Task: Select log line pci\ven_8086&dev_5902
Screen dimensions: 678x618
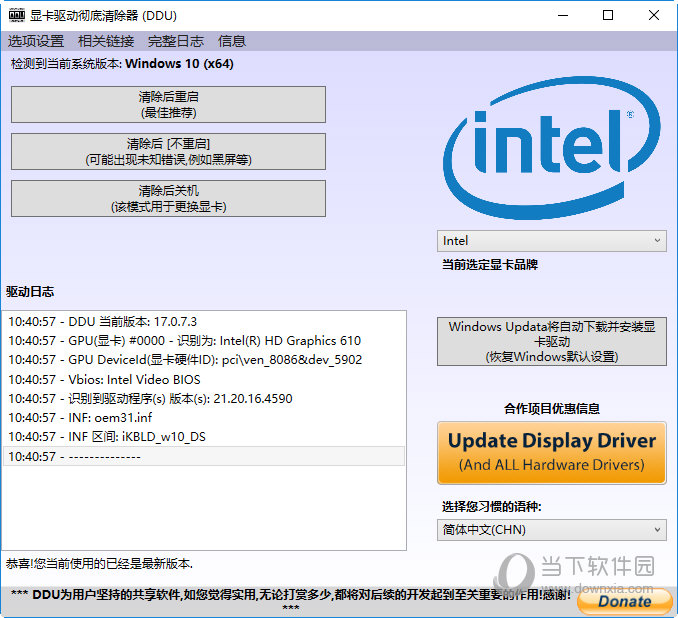Action: [204, 360]
